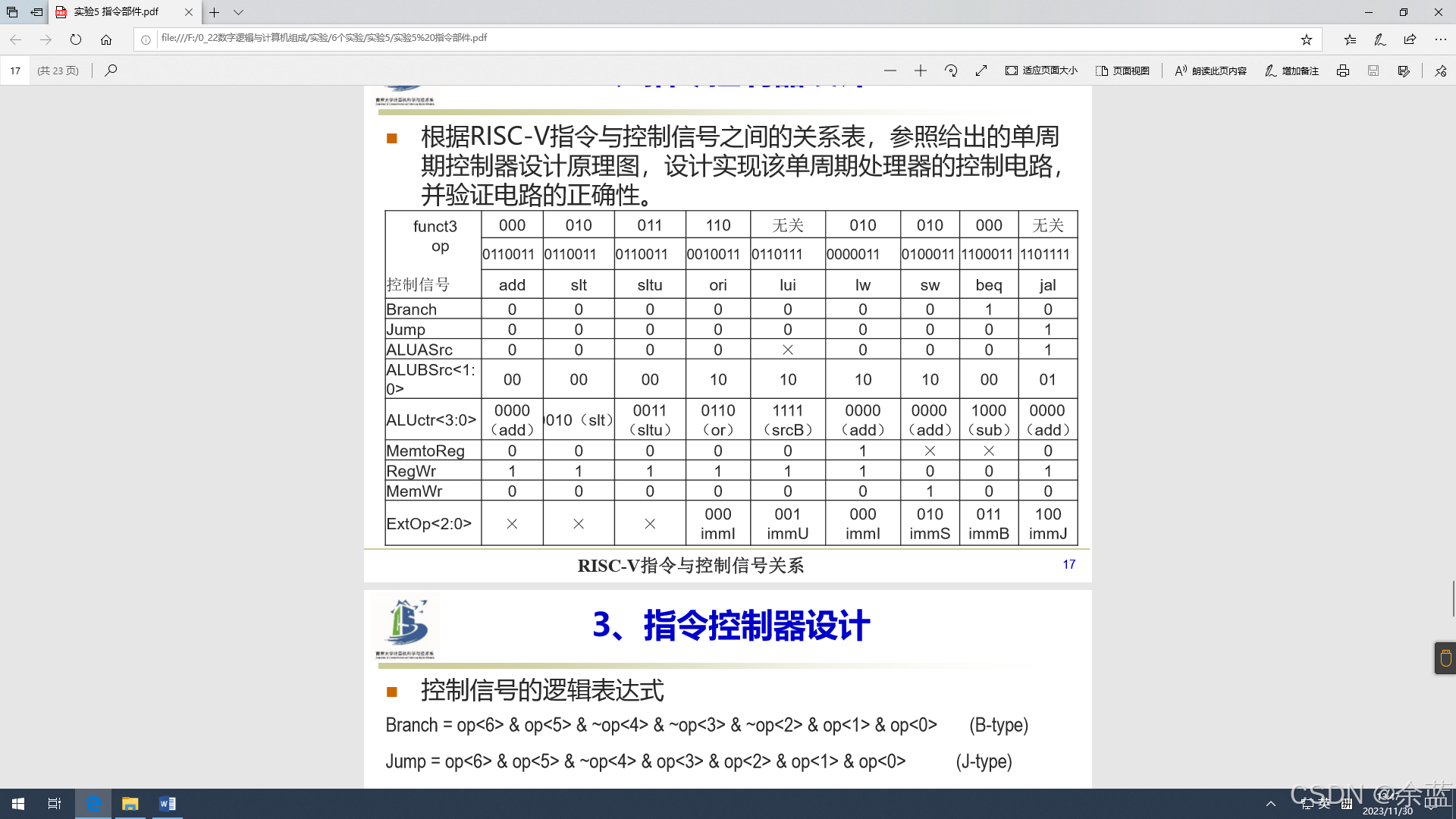The height and width of the screenshot is (819, 1456).
Task: Click the page number input field
Action: (x=15, y=71)
